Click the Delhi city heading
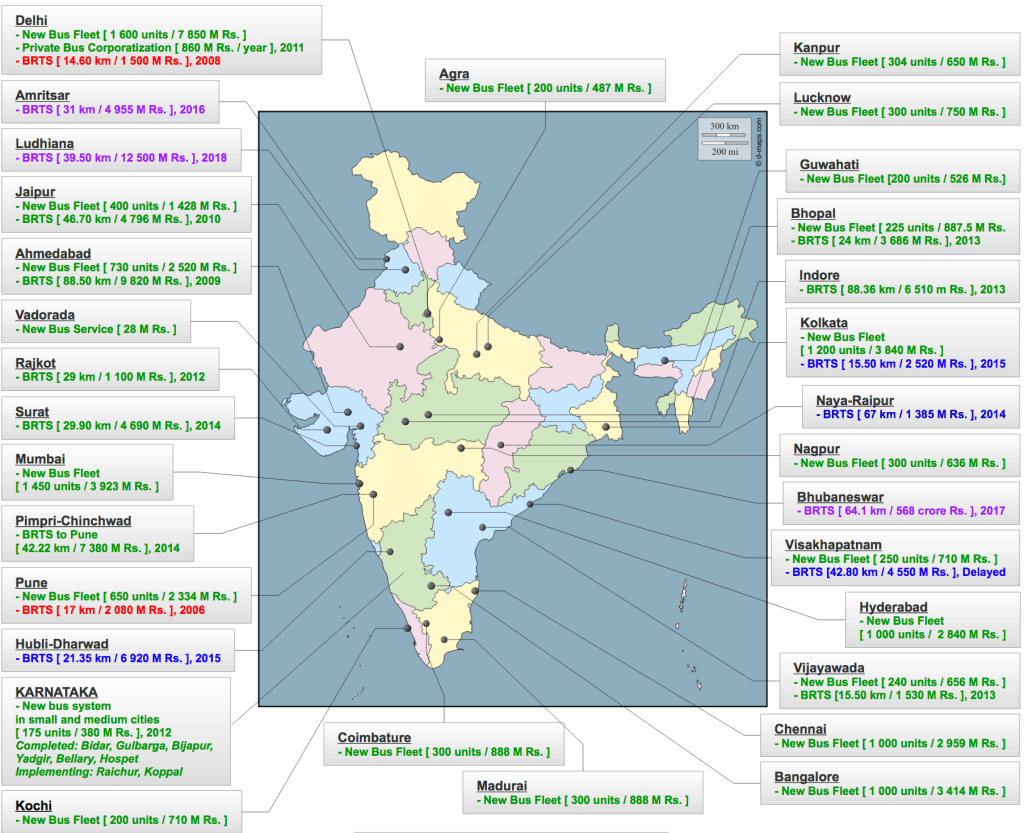 coord(31,20)
